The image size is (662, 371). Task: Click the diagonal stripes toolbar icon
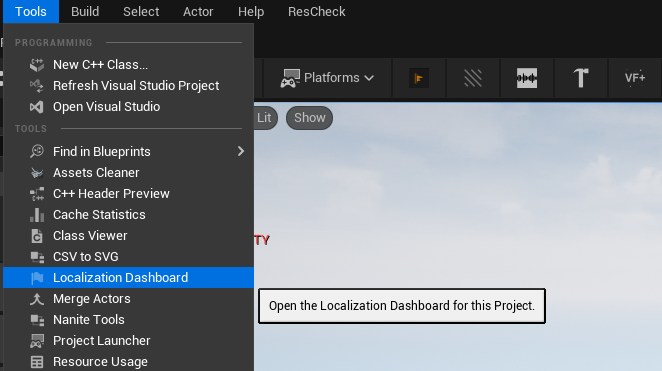473,78
